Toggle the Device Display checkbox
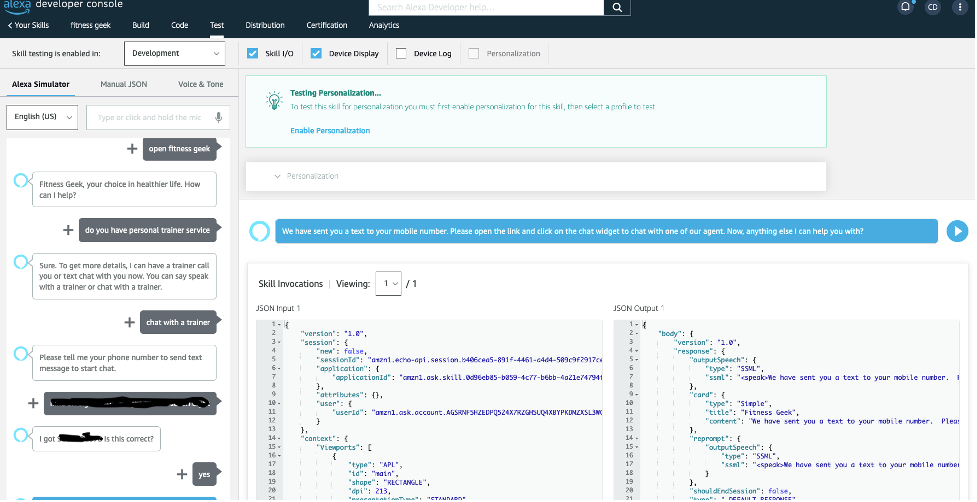Image resolution: width=977 pixels, height=502 pixels. pos(316,54)
